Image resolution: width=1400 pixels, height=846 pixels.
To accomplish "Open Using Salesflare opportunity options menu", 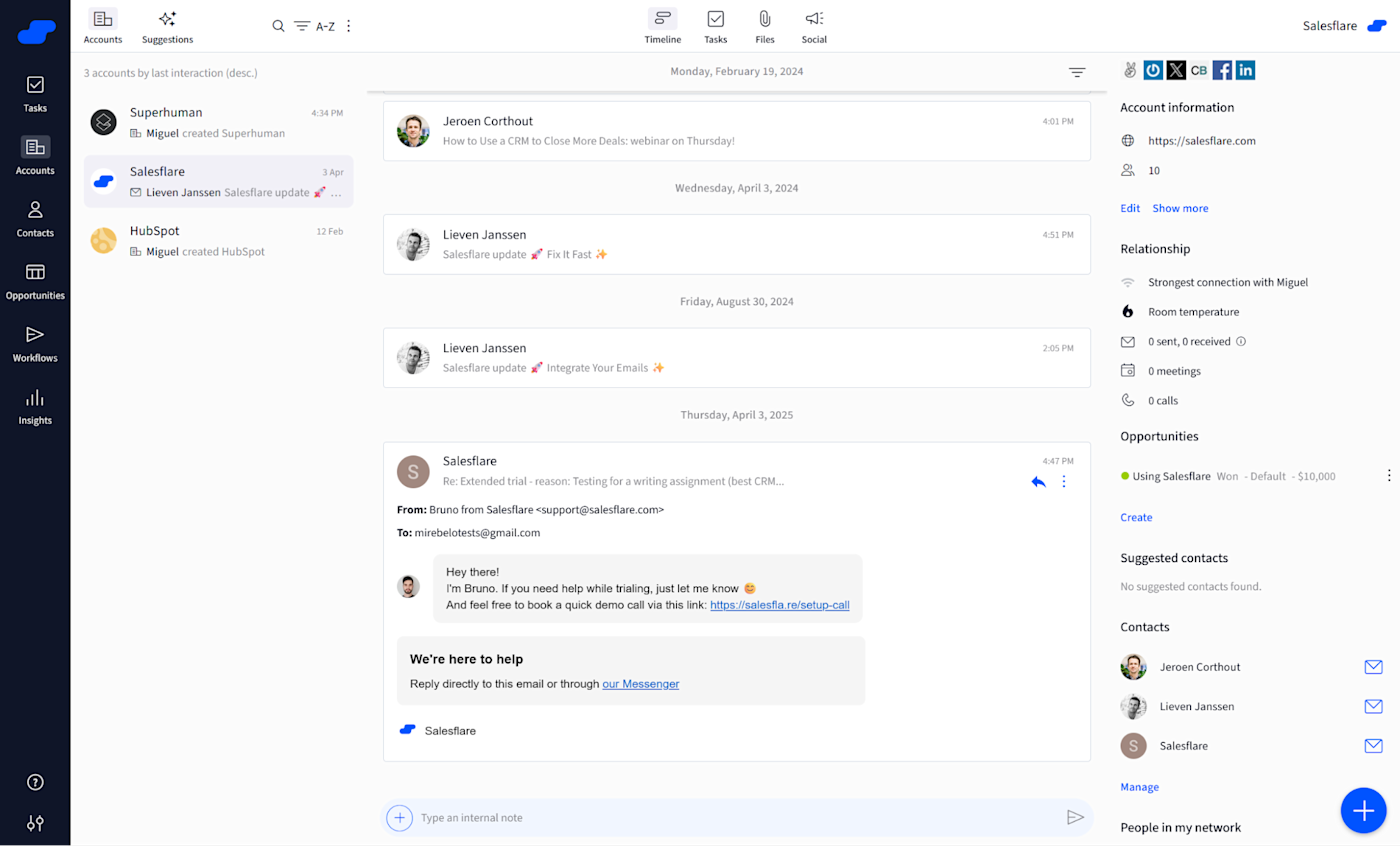I will tap(1388, 476).
